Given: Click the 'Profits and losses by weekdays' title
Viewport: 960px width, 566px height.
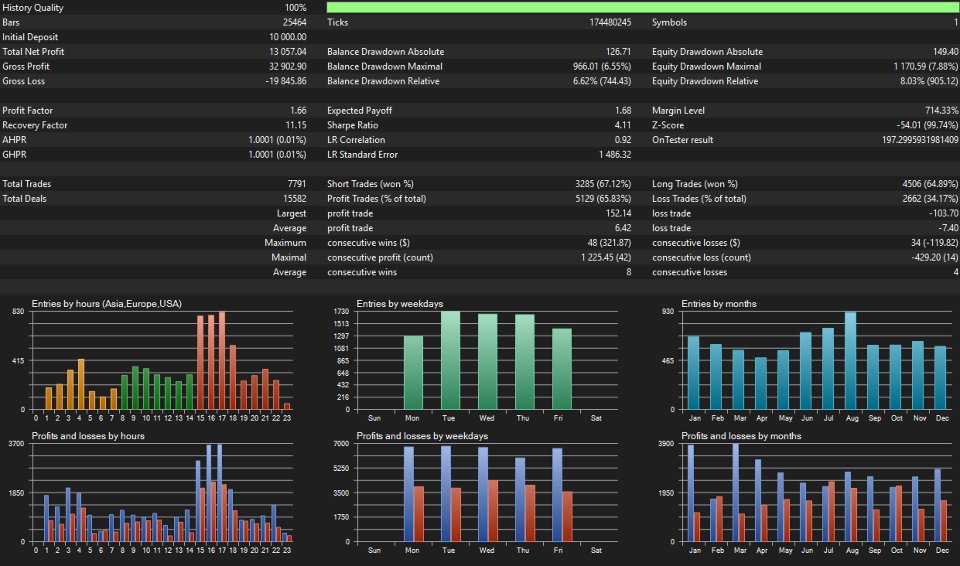Looking at the screenshot, I should [x=422, y=436].
